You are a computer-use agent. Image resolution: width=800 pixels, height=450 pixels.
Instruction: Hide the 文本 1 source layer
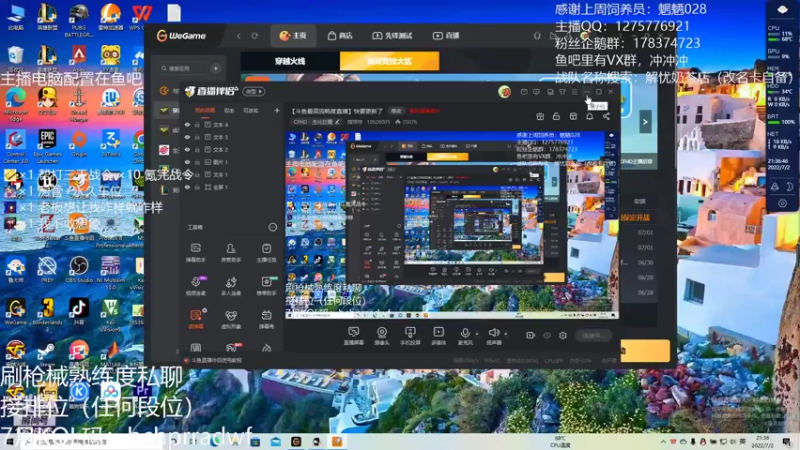[187, 174]
